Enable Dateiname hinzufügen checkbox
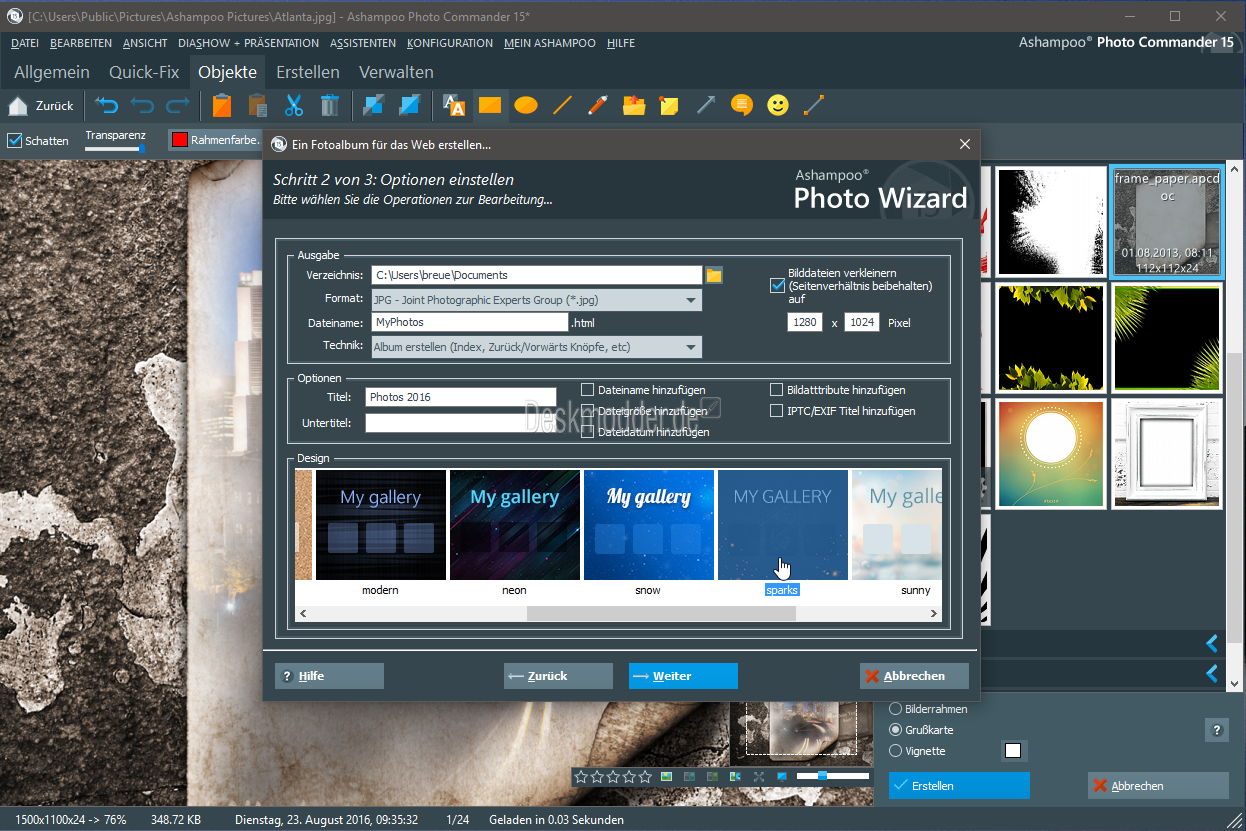Image resolution: width=1246 pixels, height=831 pixels. [x=588, y=390]
